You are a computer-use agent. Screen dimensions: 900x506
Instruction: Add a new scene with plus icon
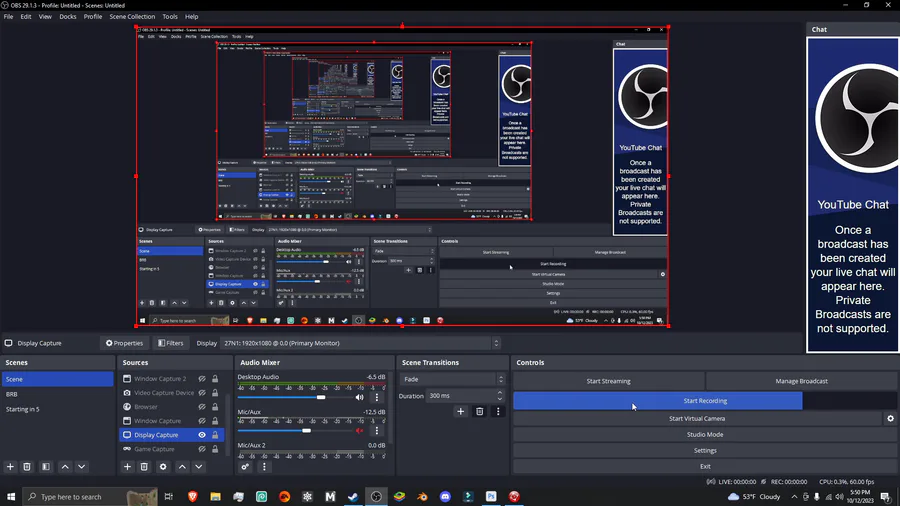pyautogui.click(x=10, y=467)
